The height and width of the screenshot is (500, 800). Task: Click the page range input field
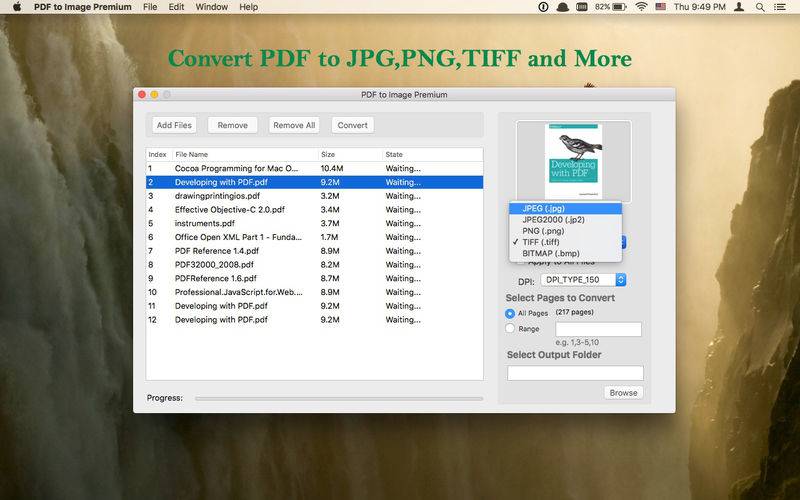tap(598, 329)
